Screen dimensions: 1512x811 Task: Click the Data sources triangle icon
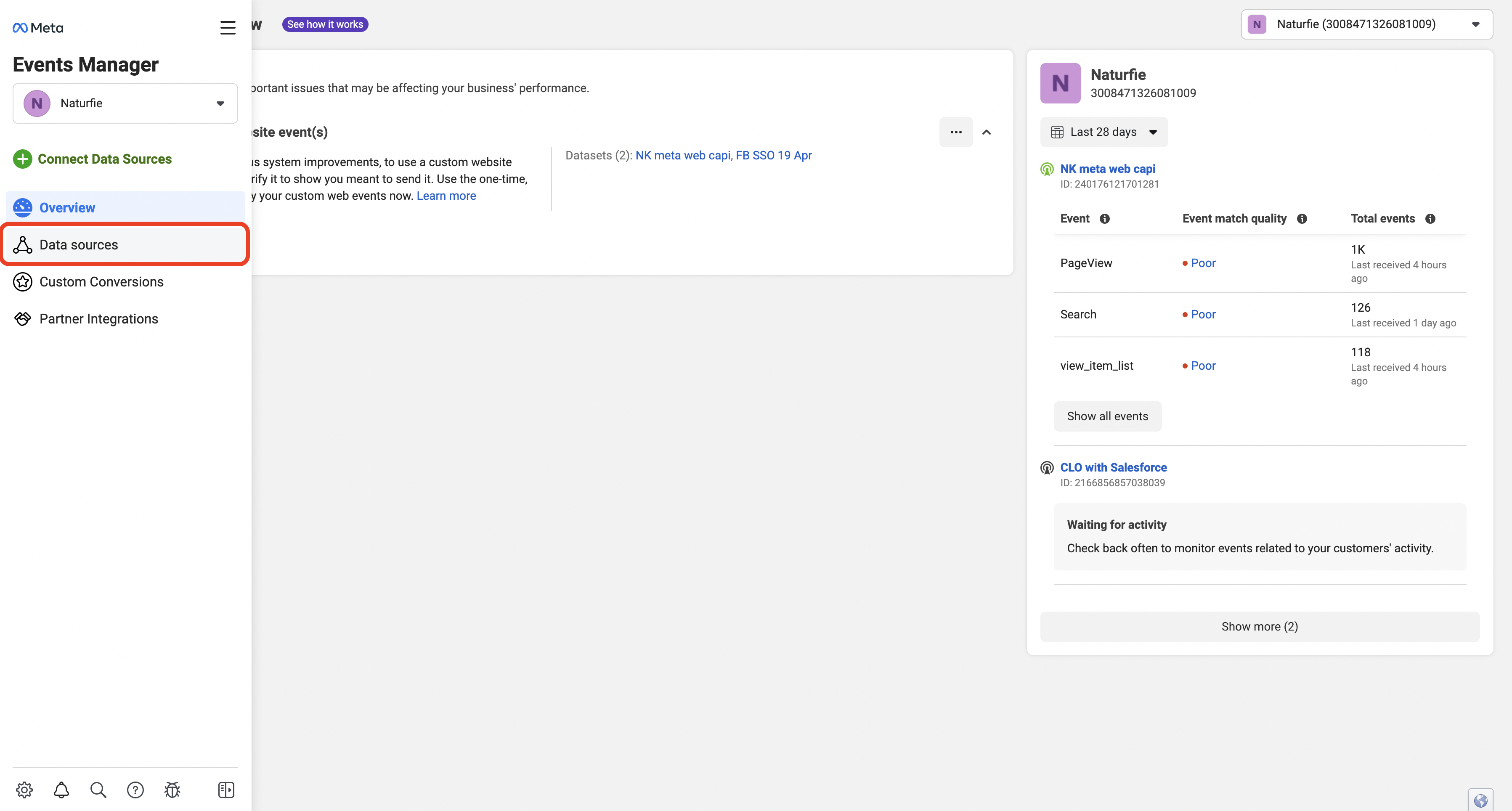pos(22,245)
